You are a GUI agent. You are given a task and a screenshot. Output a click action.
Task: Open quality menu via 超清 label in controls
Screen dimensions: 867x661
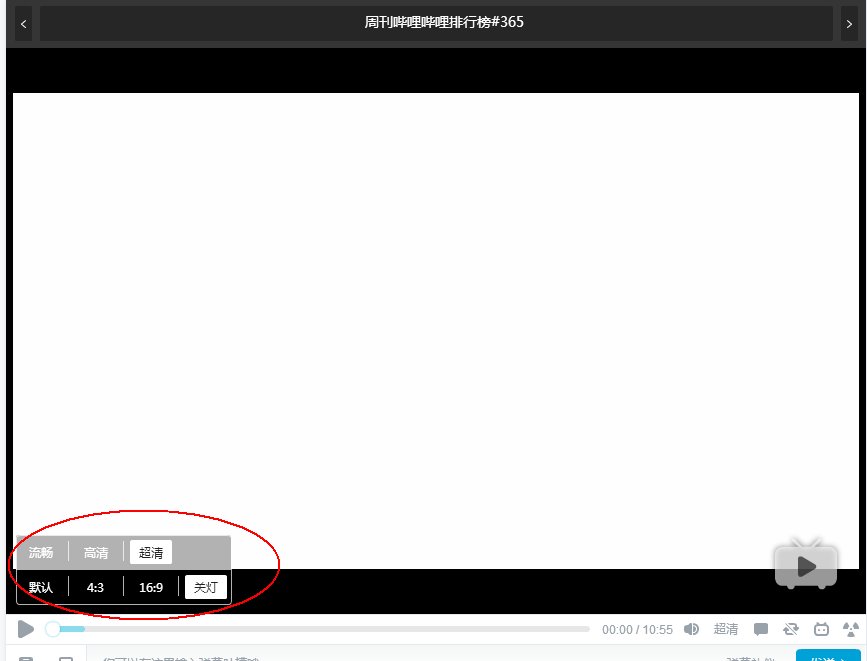pos(726,629)
